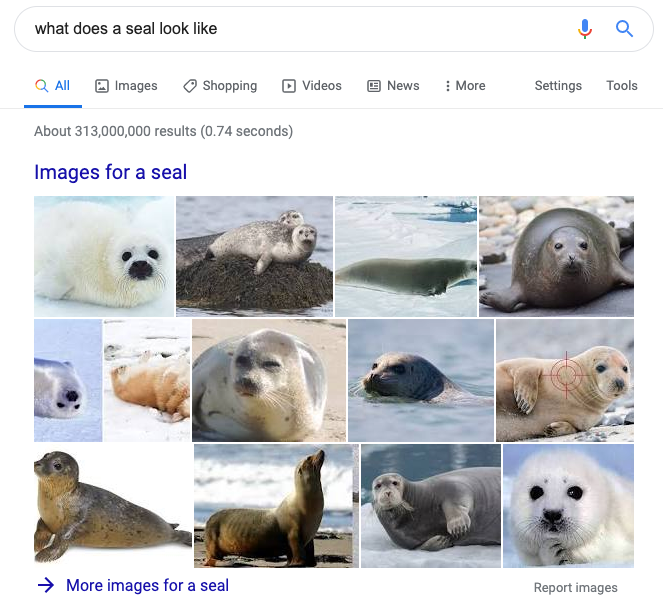Click the voice search microphone icon
Image resolution: width=663 pixels, height=607 pixels.
point(585,29)
